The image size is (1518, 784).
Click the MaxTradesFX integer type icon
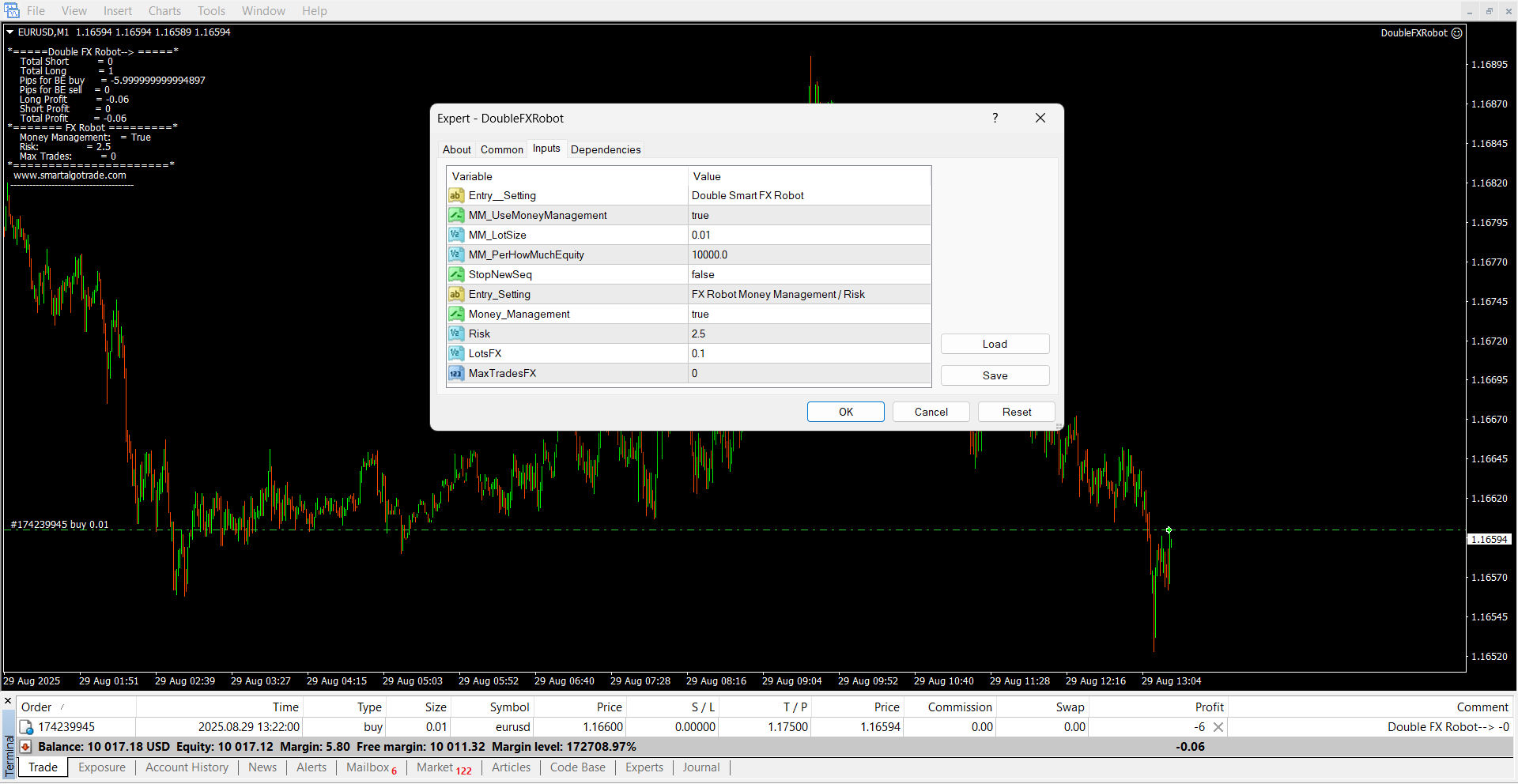(x=456, y=373)
